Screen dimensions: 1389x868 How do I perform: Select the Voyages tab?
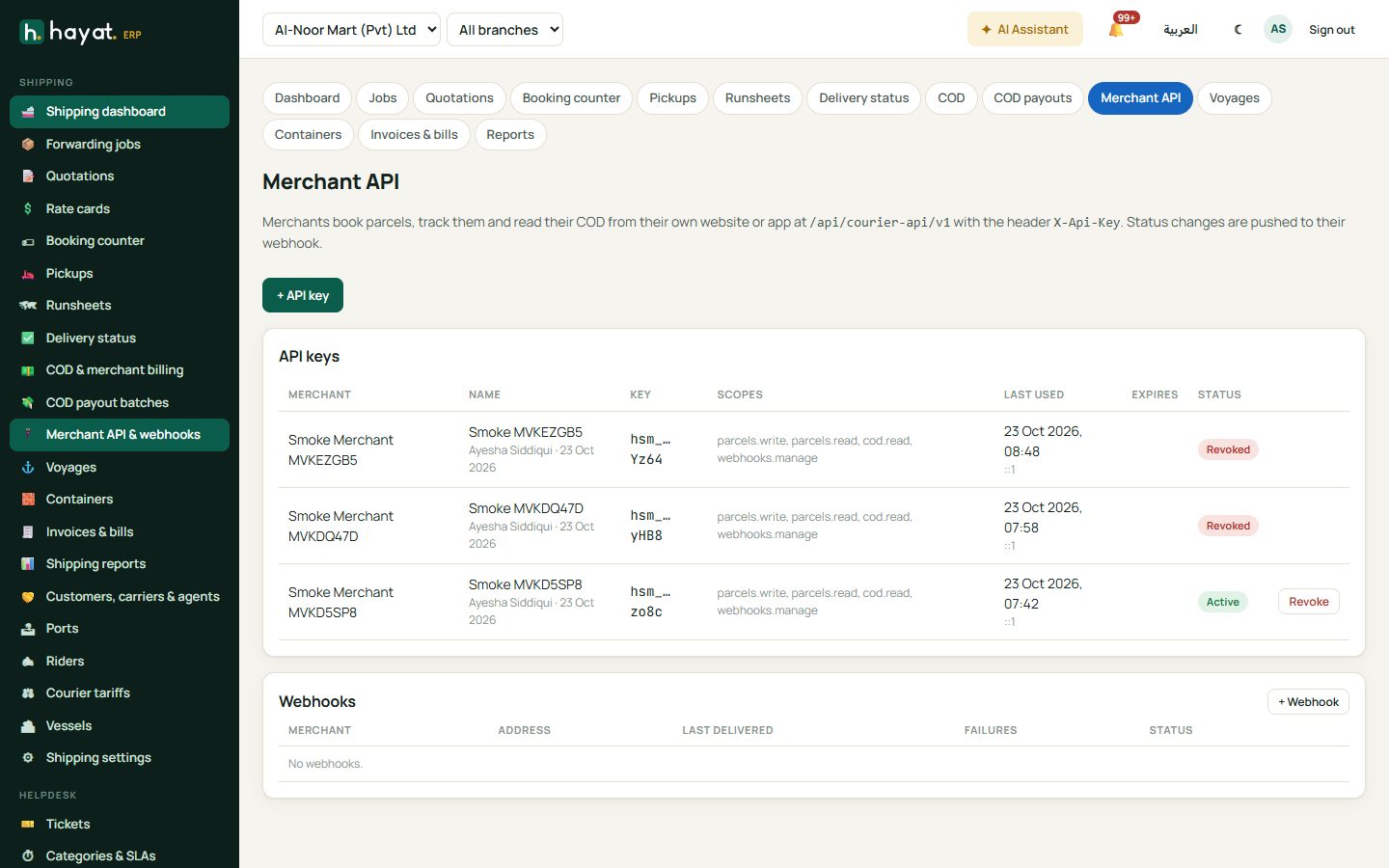[1234, 98]
